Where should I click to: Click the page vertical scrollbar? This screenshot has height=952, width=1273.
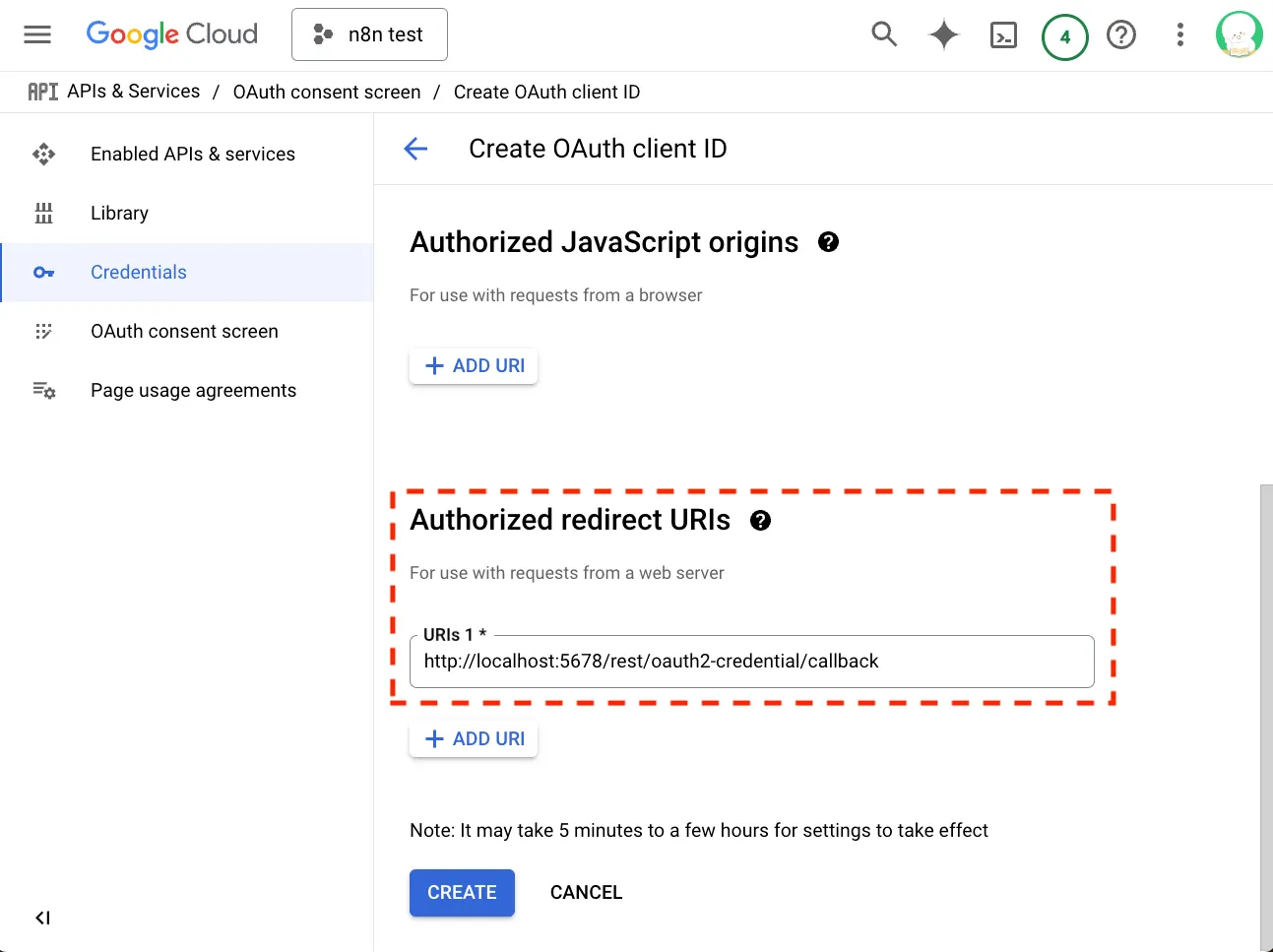1266,717
